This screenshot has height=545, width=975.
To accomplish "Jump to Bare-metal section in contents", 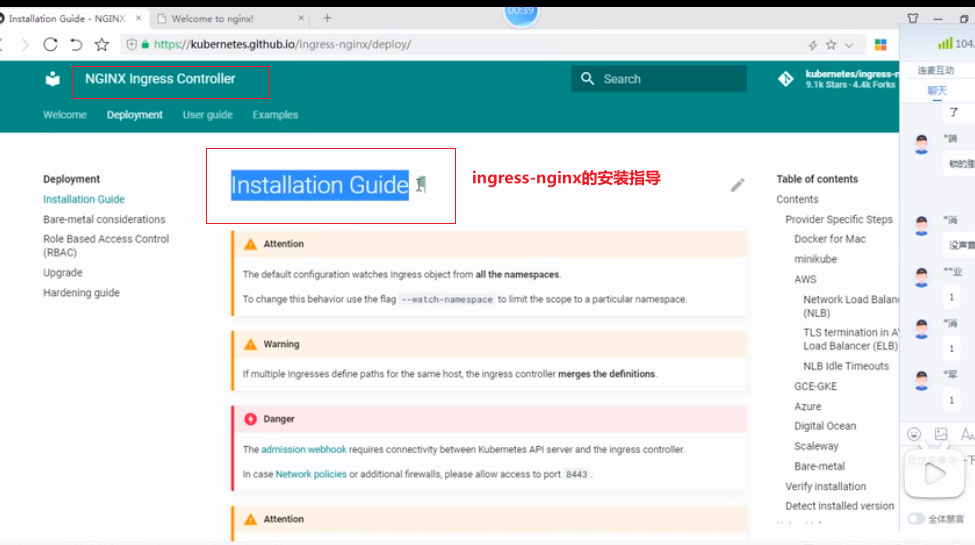I will (x=820, y=466).
